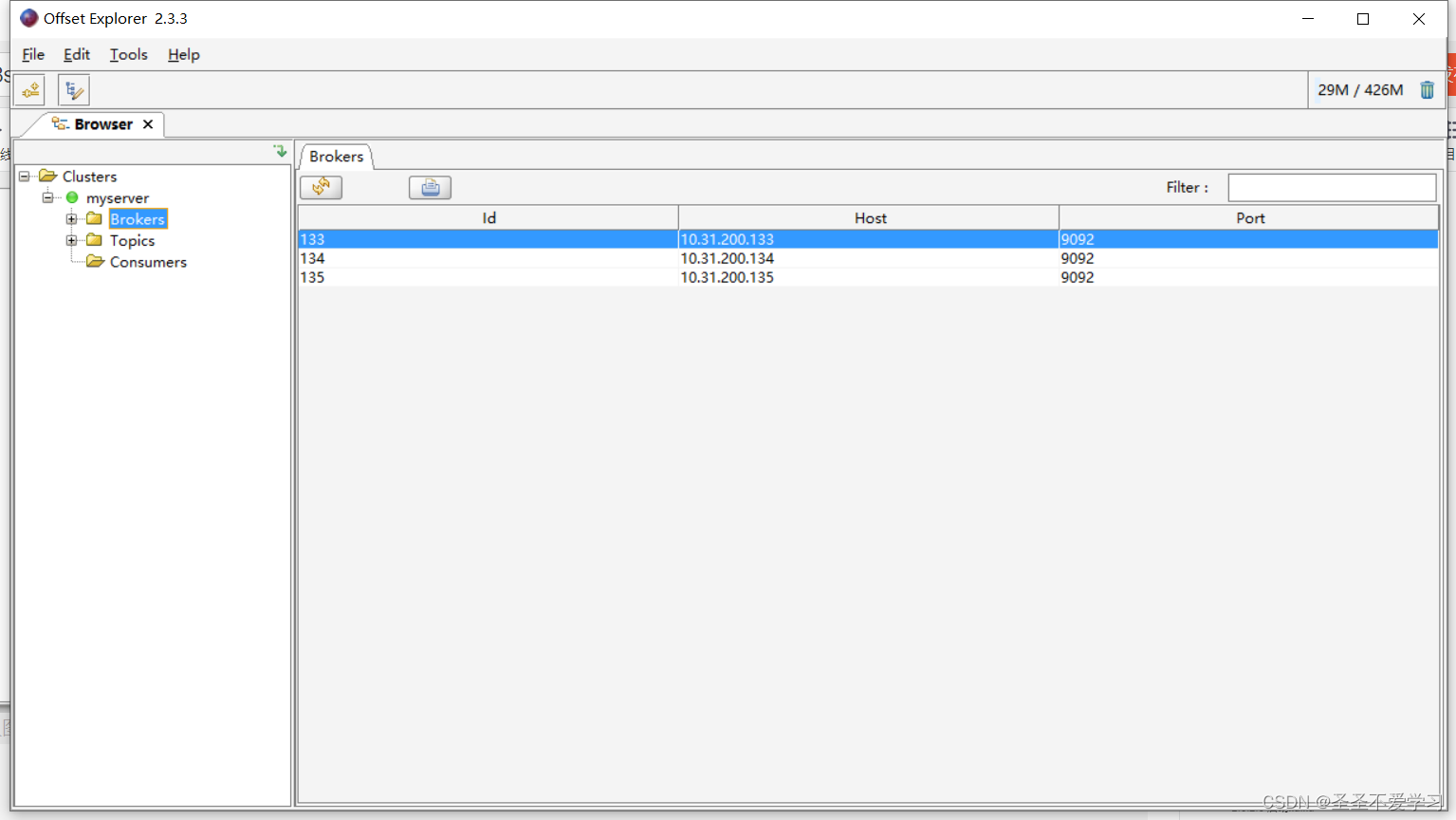
Task: Click the green arrow tree refresh icon
Action: pyautogui.click(x=280, y=151)
